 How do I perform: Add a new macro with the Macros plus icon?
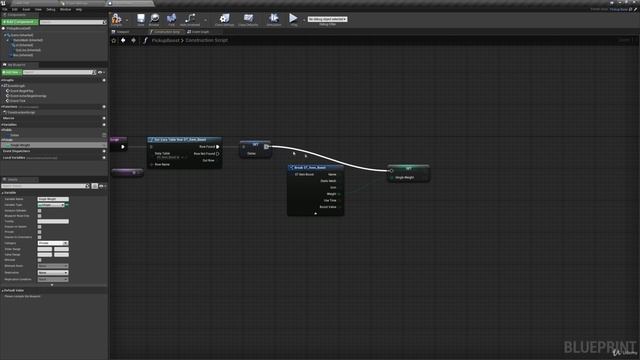tap(104, 118)
